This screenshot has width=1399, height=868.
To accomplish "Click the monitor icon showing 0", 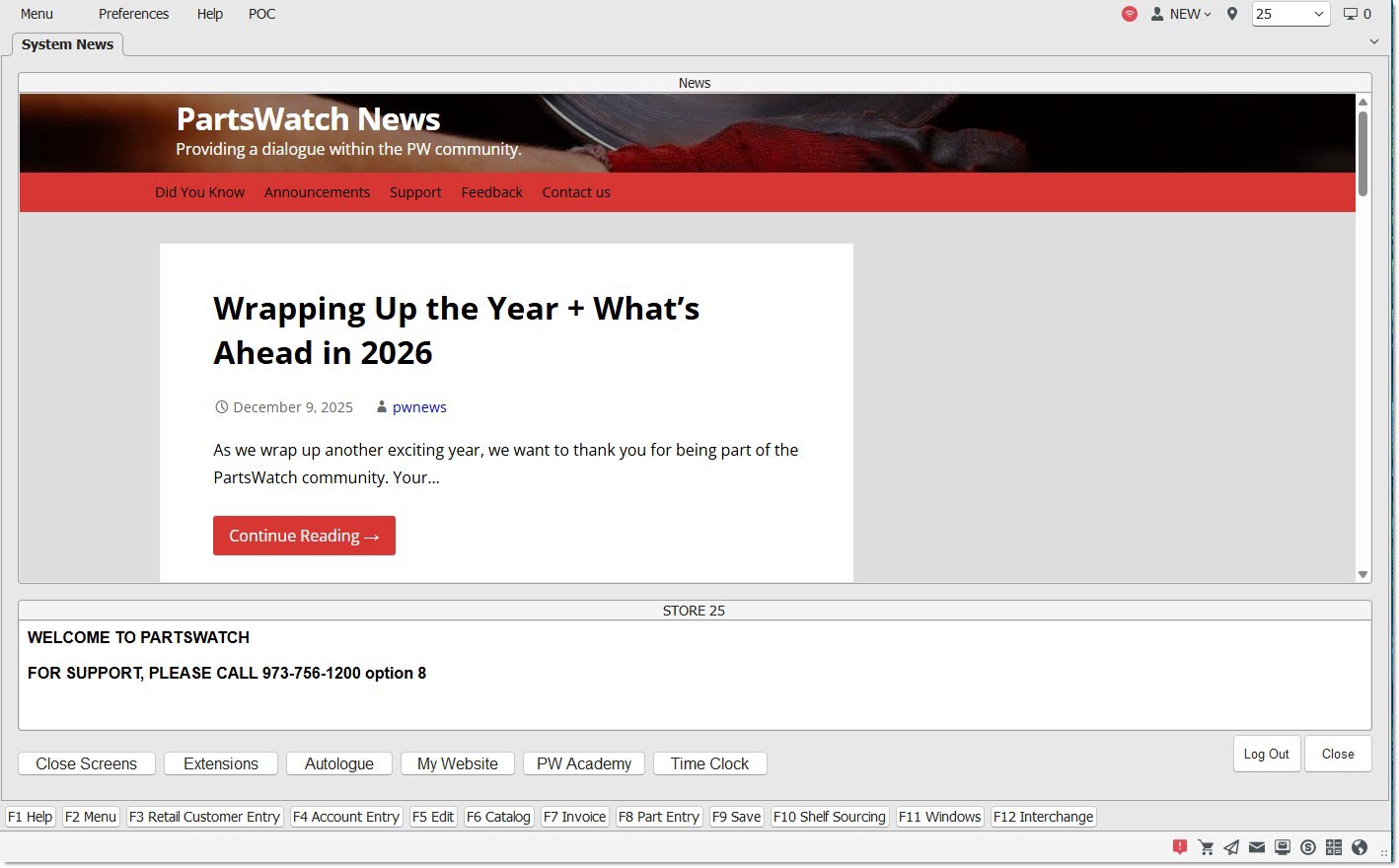I will coord(1357,14).
